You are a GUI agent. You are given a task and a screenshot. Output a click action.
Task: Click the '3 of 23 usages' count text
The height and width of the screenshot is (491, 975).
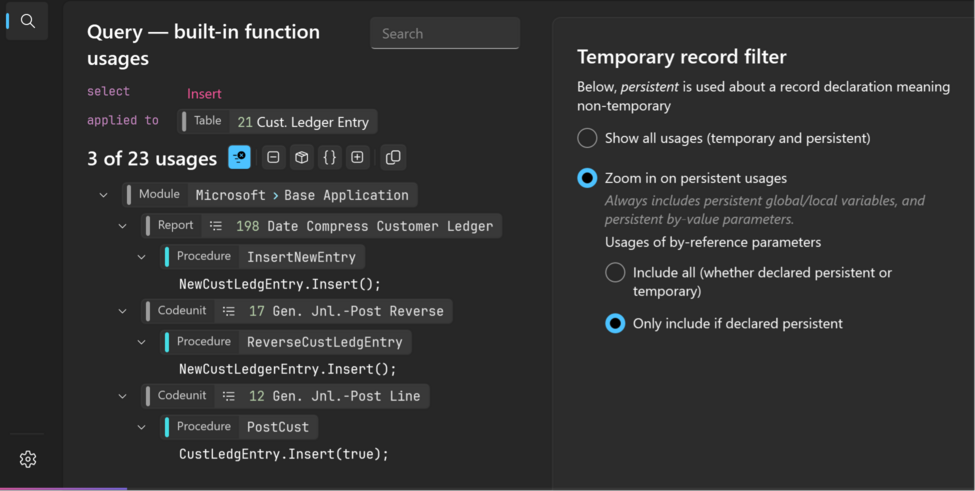[152, 159]
